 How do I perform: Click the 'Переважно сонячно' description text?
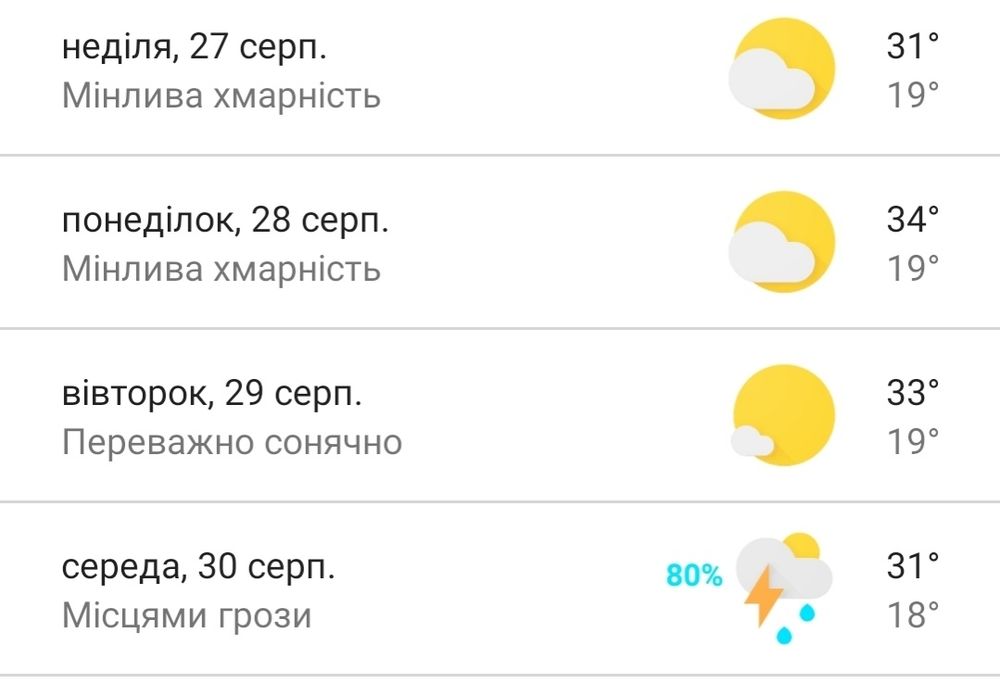232,442
